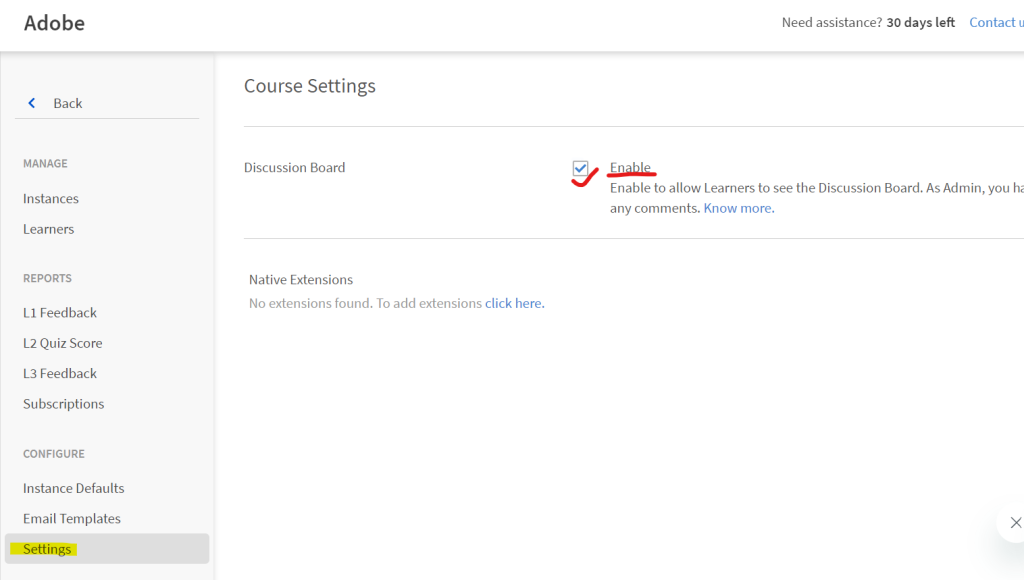Select Instances under the Manage section
Screen dimensions: 1024x580
50,198
